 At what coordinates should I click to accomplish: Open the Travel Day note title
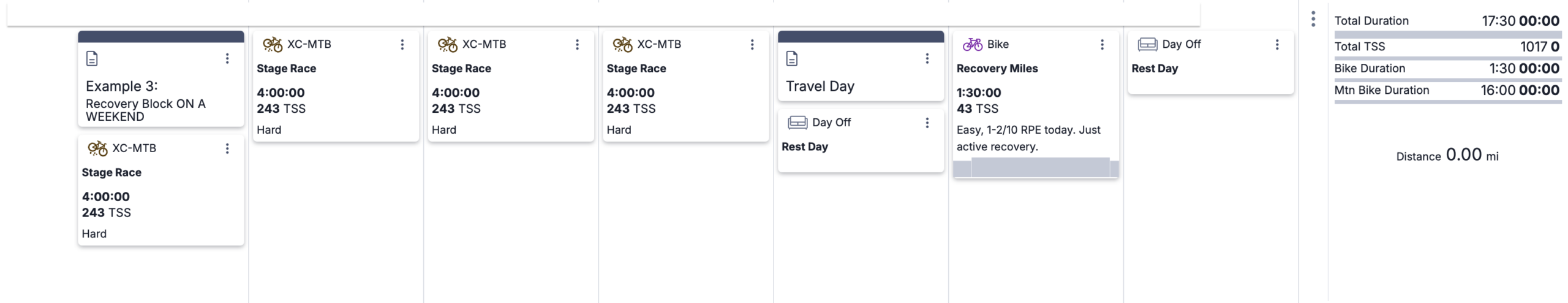click(820, 86)
